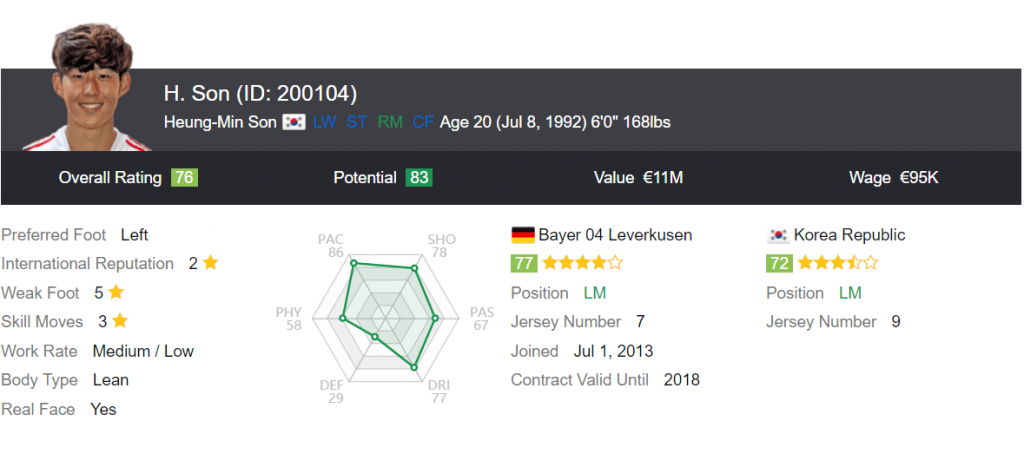Open the Bayer 04 Leverkusen club link
Screen dimensions: 1024x454
(615, 235)
